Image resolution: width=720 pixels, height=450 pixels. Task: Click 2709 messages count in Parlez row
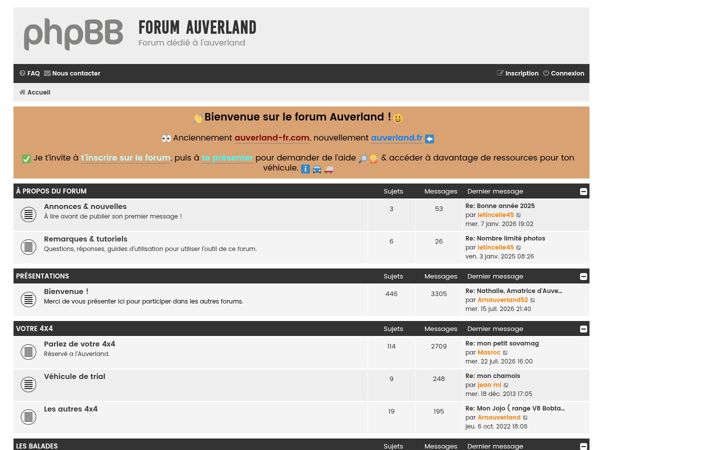point(439,347)
